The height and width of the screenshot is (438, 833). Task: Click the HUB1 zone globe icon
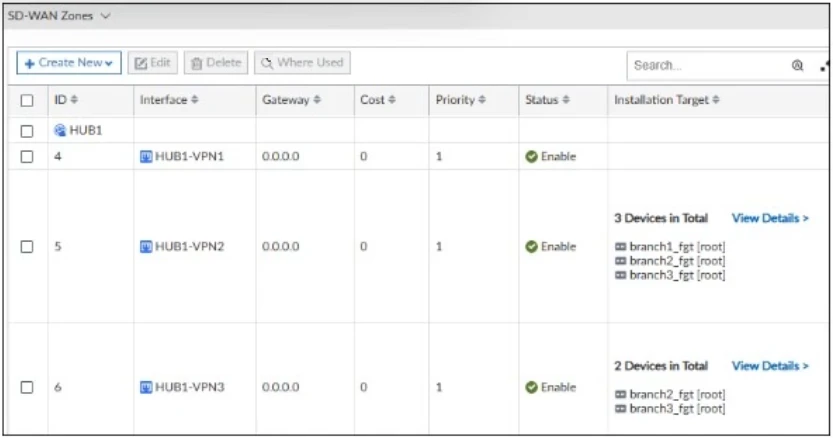pos(60,130)
